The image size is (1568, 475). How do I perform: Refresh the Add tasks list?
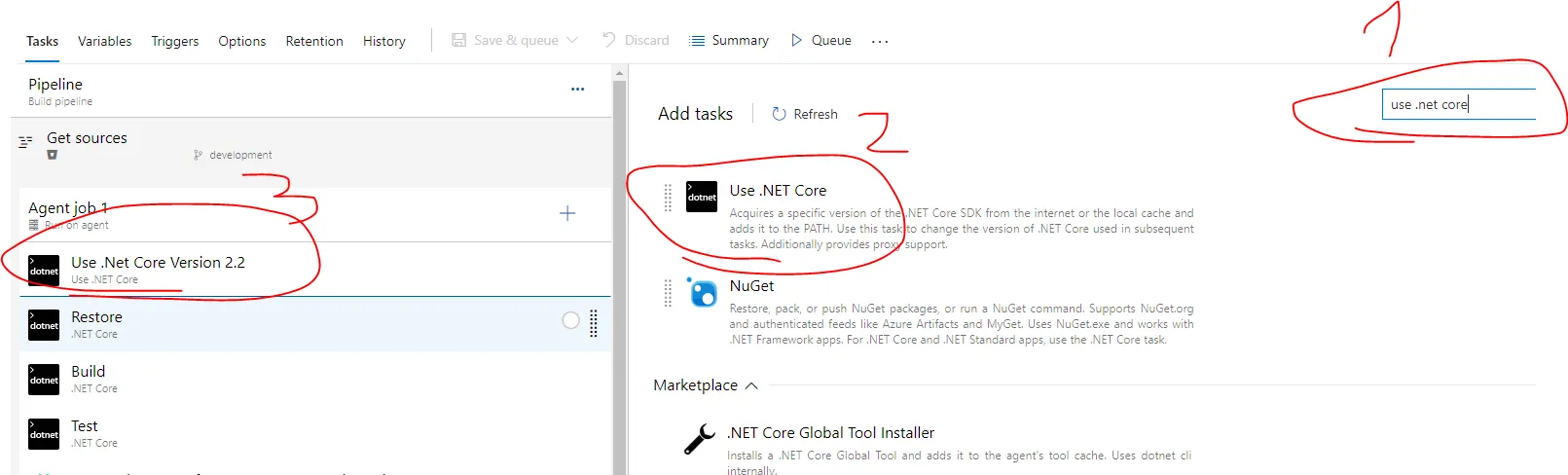point(804,114)
